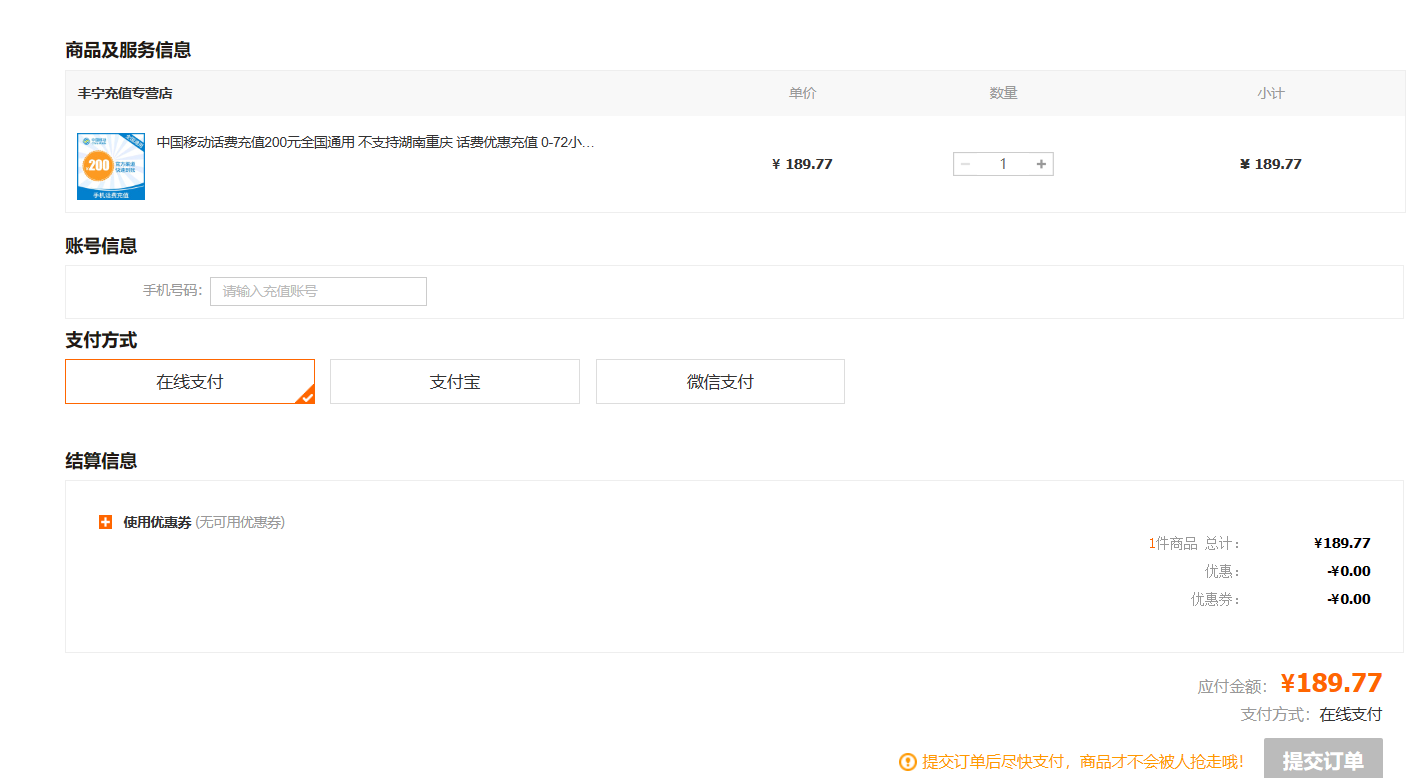1423x778 pixels.
Task: Click the 提交订单 submit order button
Action: 1323,759
